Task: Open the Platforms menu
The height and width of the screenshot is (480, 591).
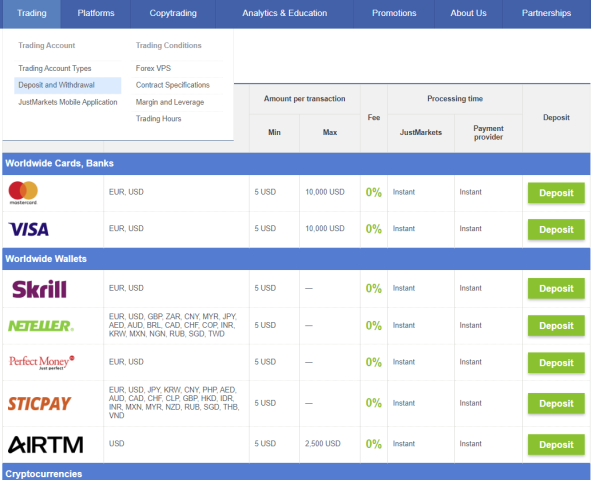Action: pyautogui.click(x=96, y=13)
